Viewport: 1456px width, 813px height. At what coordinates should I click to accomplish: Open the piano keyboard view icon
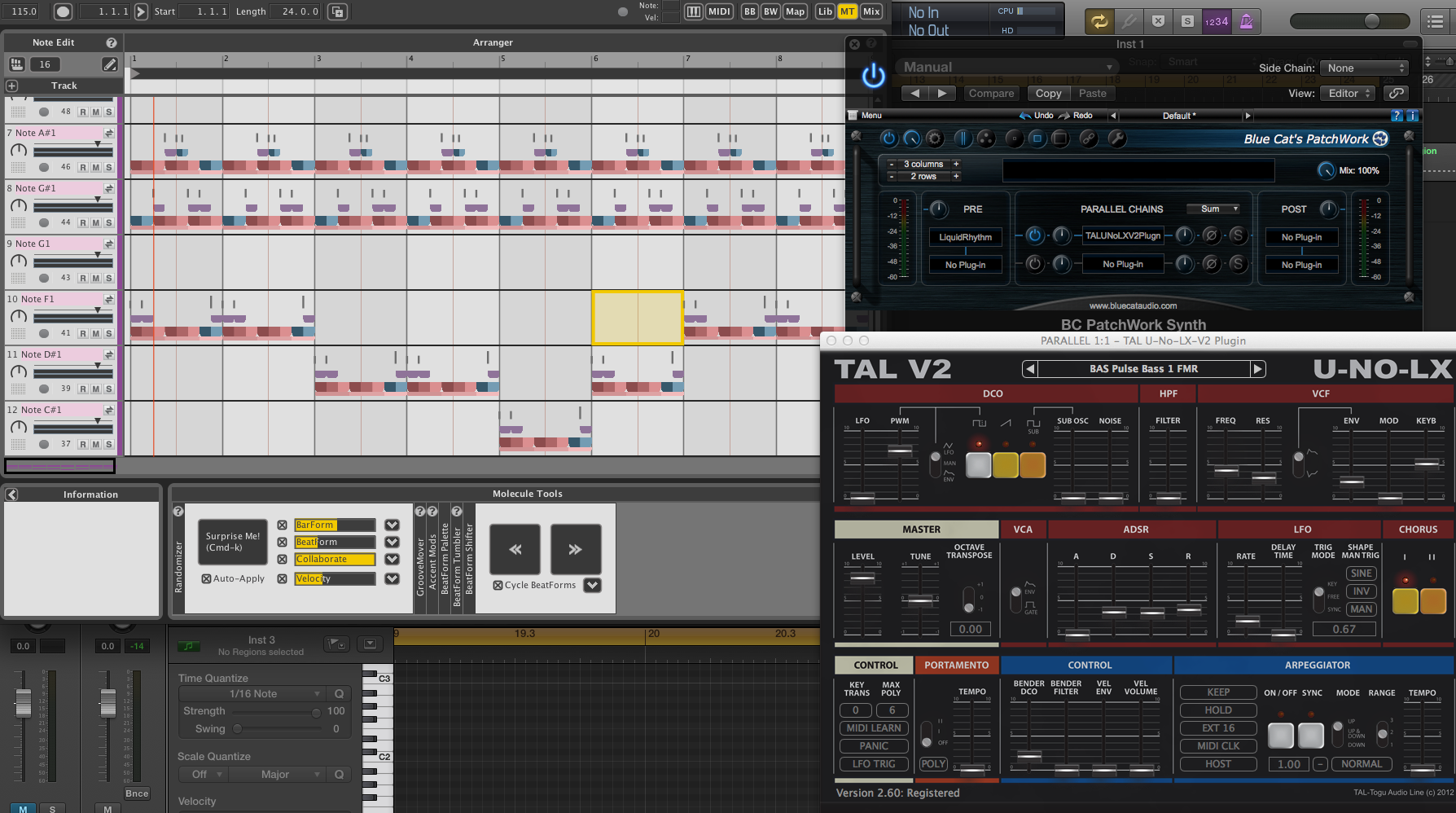tap(694, 11)
